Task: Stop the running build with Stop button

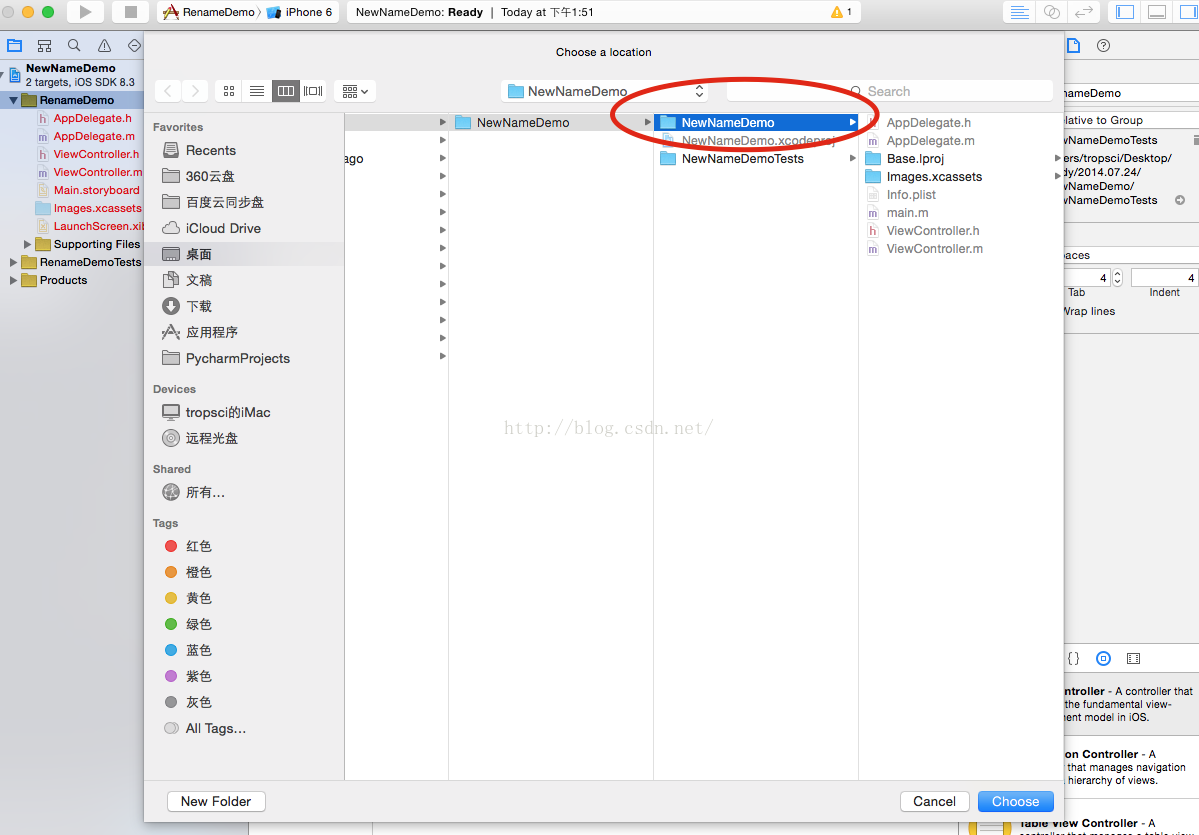Action: point(131,11)
